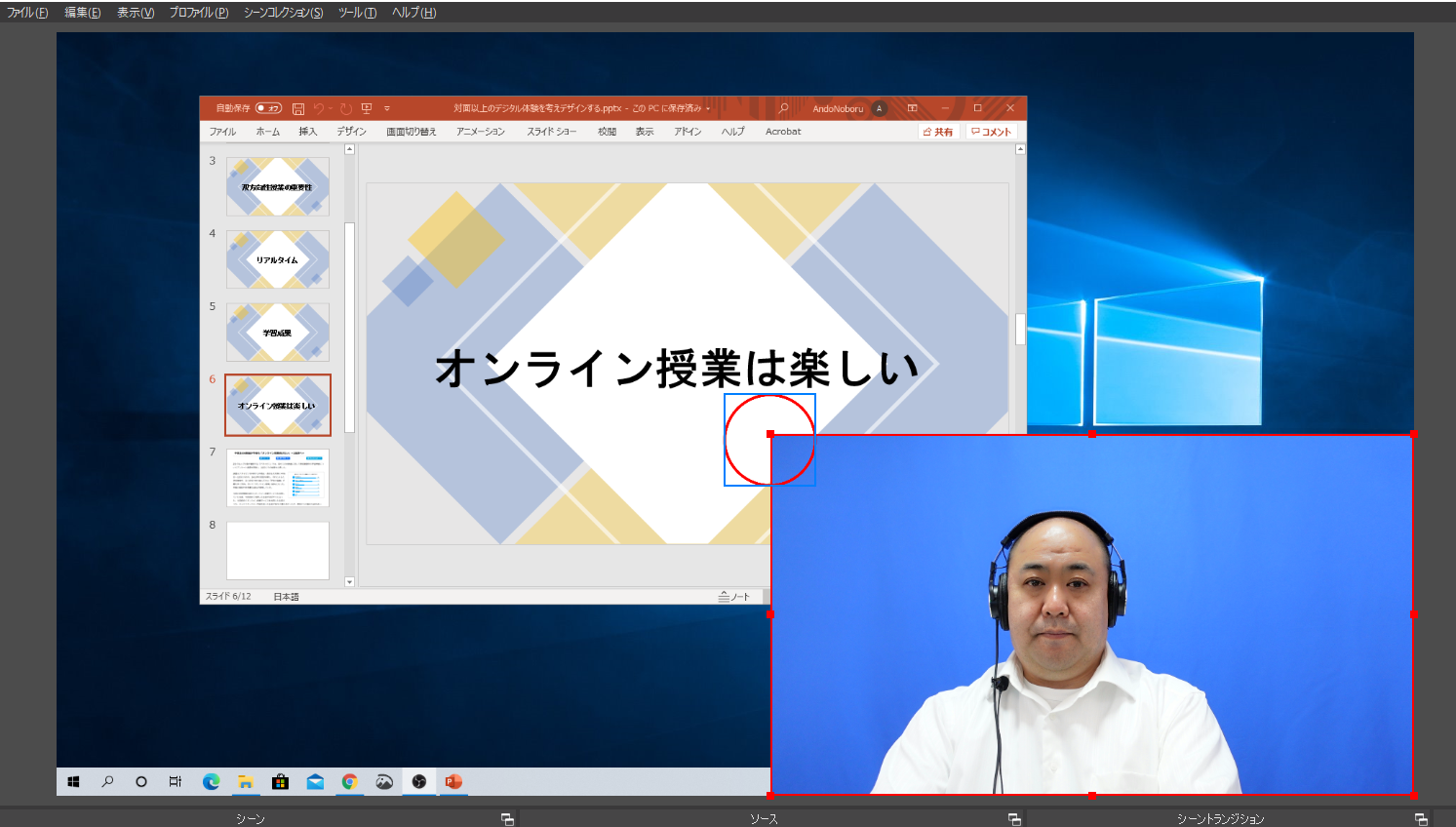Select the text-heavy slide 7 thumbnail

278,478
